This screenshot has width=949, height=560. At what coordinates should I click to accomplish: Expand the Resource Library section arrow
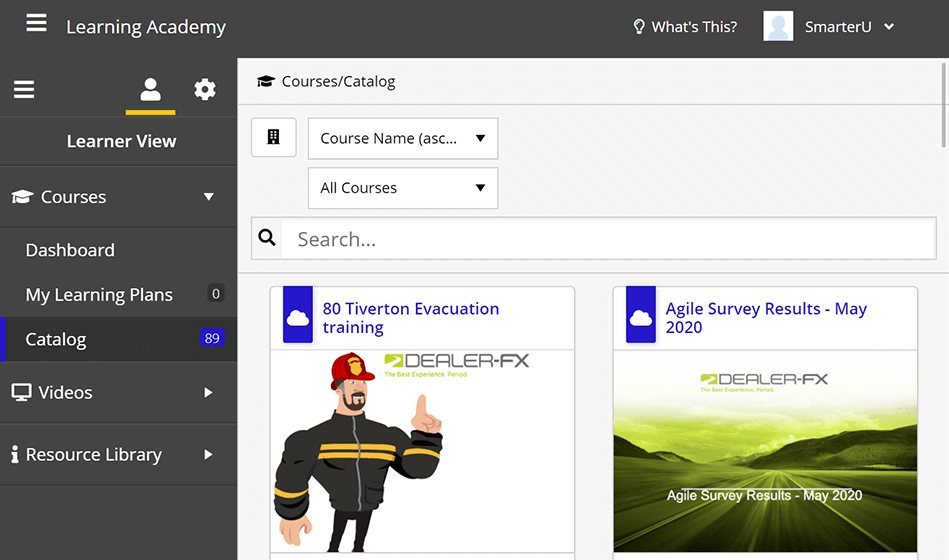[x=208, y=454]
